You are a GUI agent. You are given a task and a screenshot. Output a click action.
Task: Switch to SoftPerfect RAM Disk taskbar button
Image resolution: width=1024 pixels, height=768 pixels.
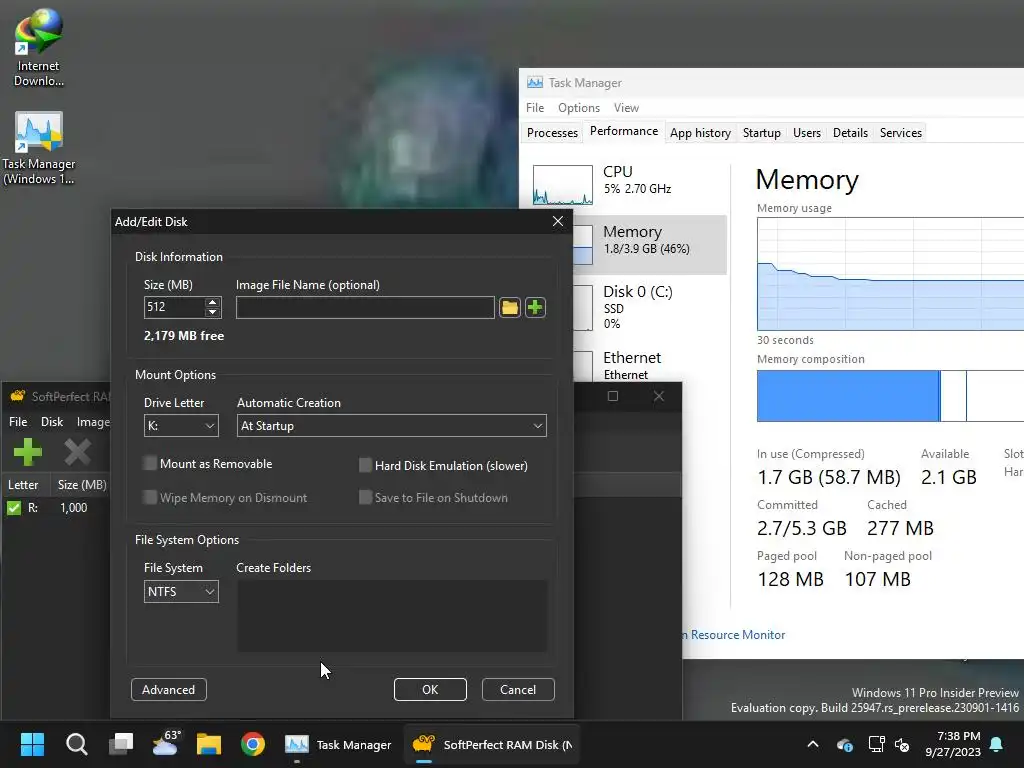(492, 744)
